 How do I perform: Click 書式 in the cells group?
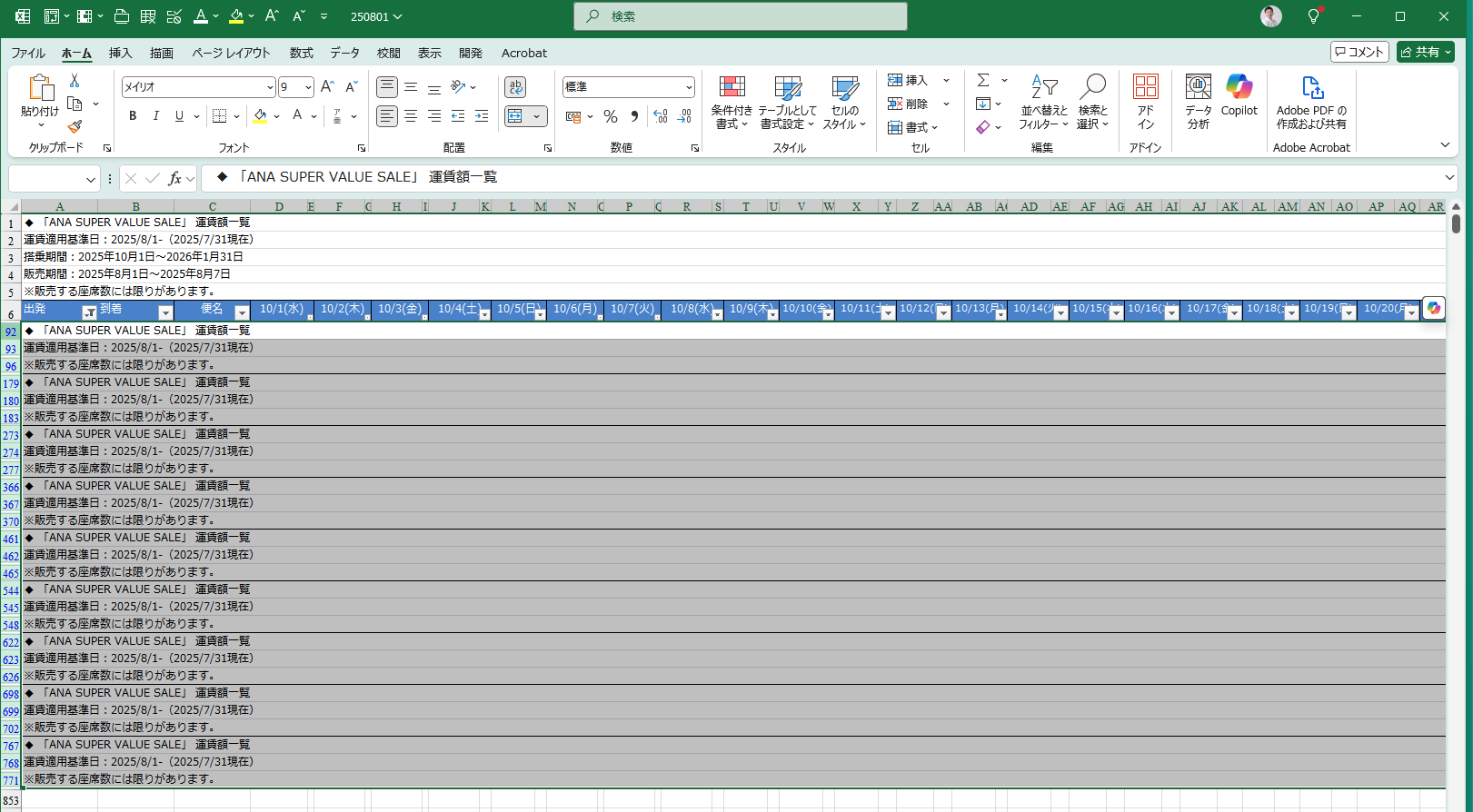[913, 127]
